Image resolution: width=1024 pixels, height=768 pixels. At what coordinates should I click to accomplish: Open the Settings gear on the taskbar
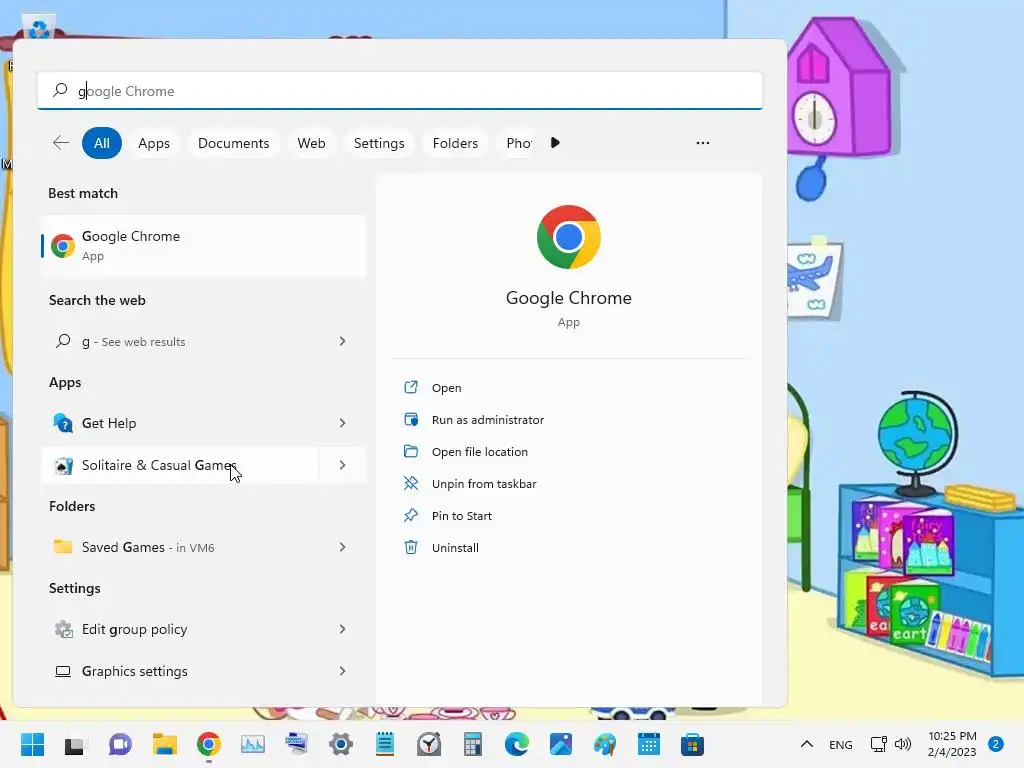[341, 744]
